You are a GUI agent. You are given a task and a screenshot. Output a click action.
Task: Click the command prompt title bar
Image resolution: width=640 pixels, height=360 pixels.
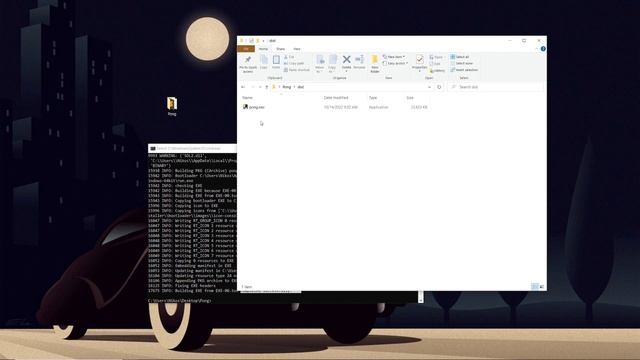(193, 149)
